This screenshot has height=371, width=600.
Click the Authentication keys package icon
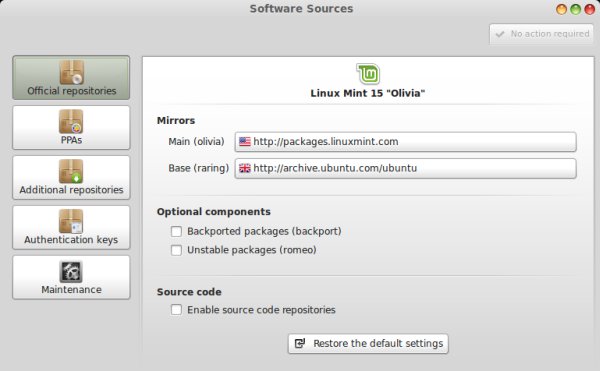coord(71,221)
